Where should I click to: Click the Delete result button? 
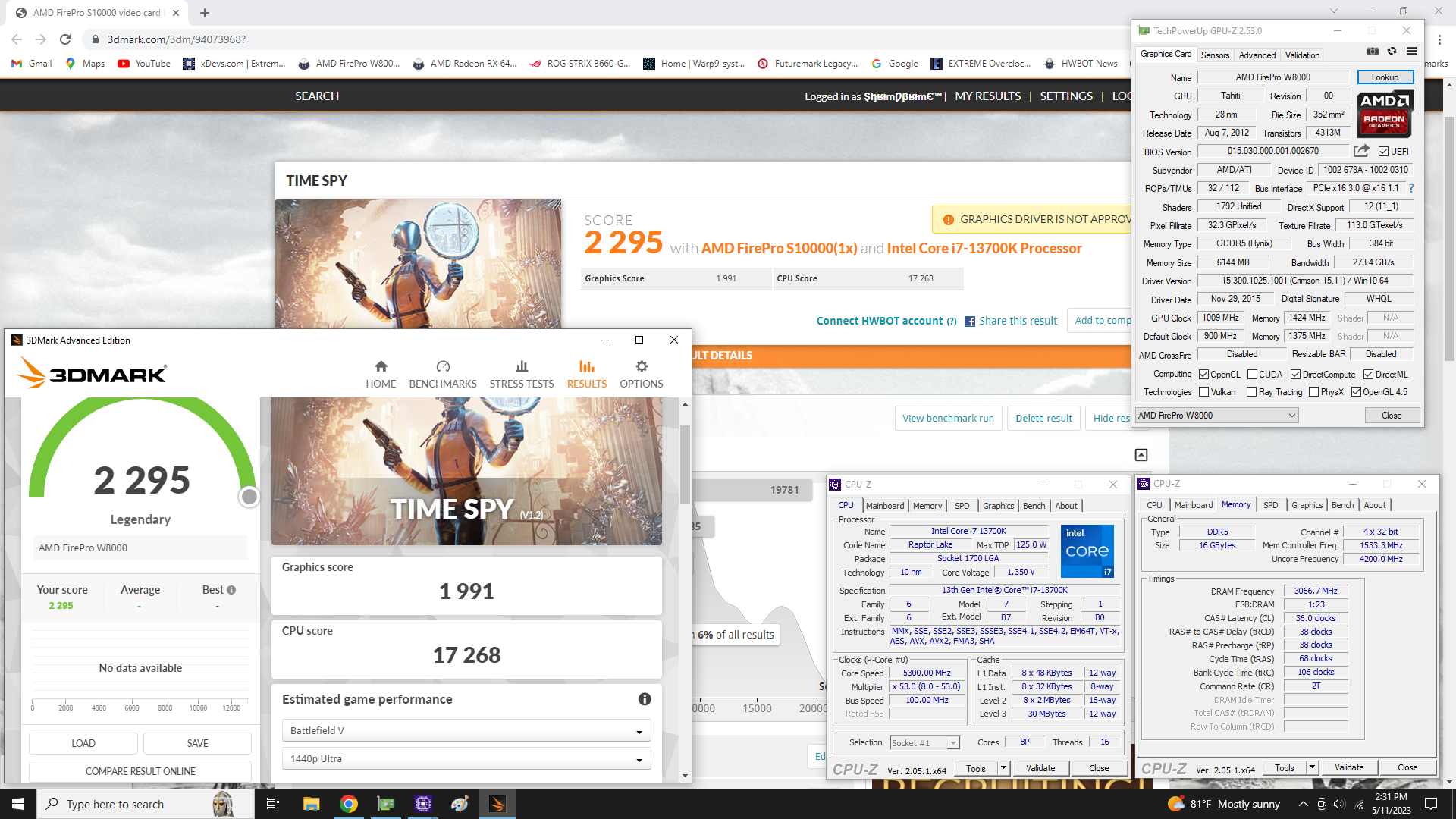point(1043,418)
